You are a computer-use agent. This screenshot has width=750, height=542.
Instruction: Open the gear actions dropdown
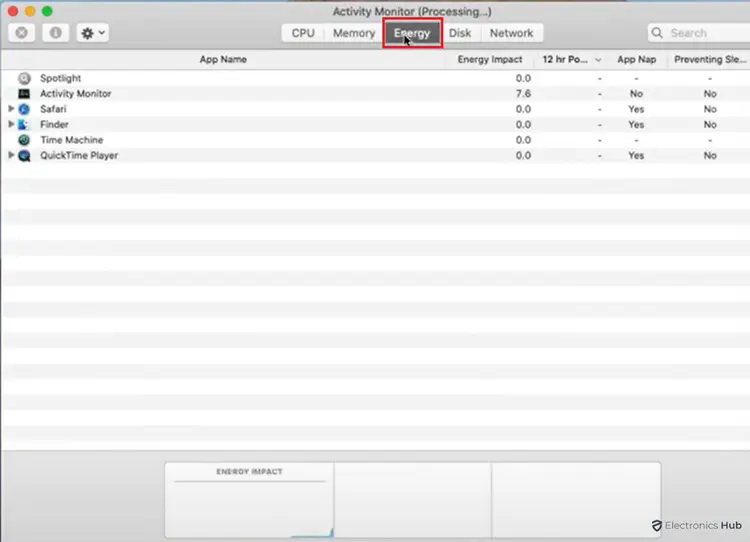pos(93,33)
